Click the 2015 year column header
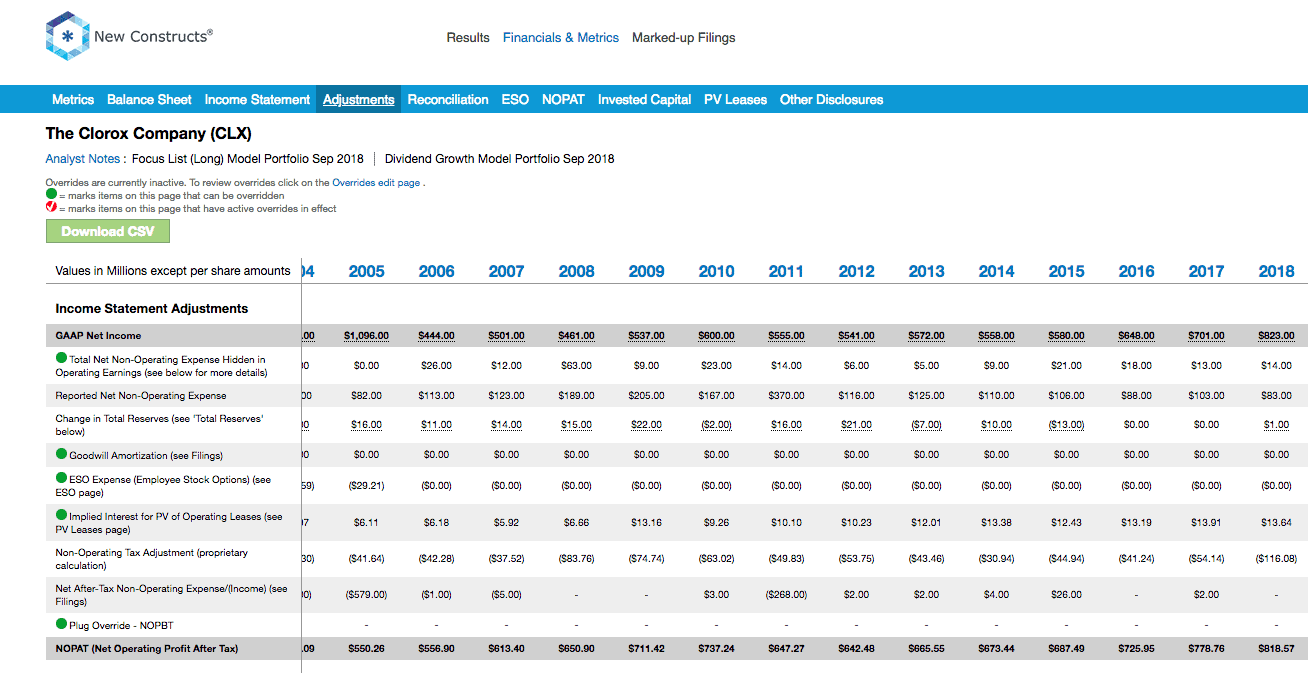This screenshot has width=1308, height=673. (1066, 271)
